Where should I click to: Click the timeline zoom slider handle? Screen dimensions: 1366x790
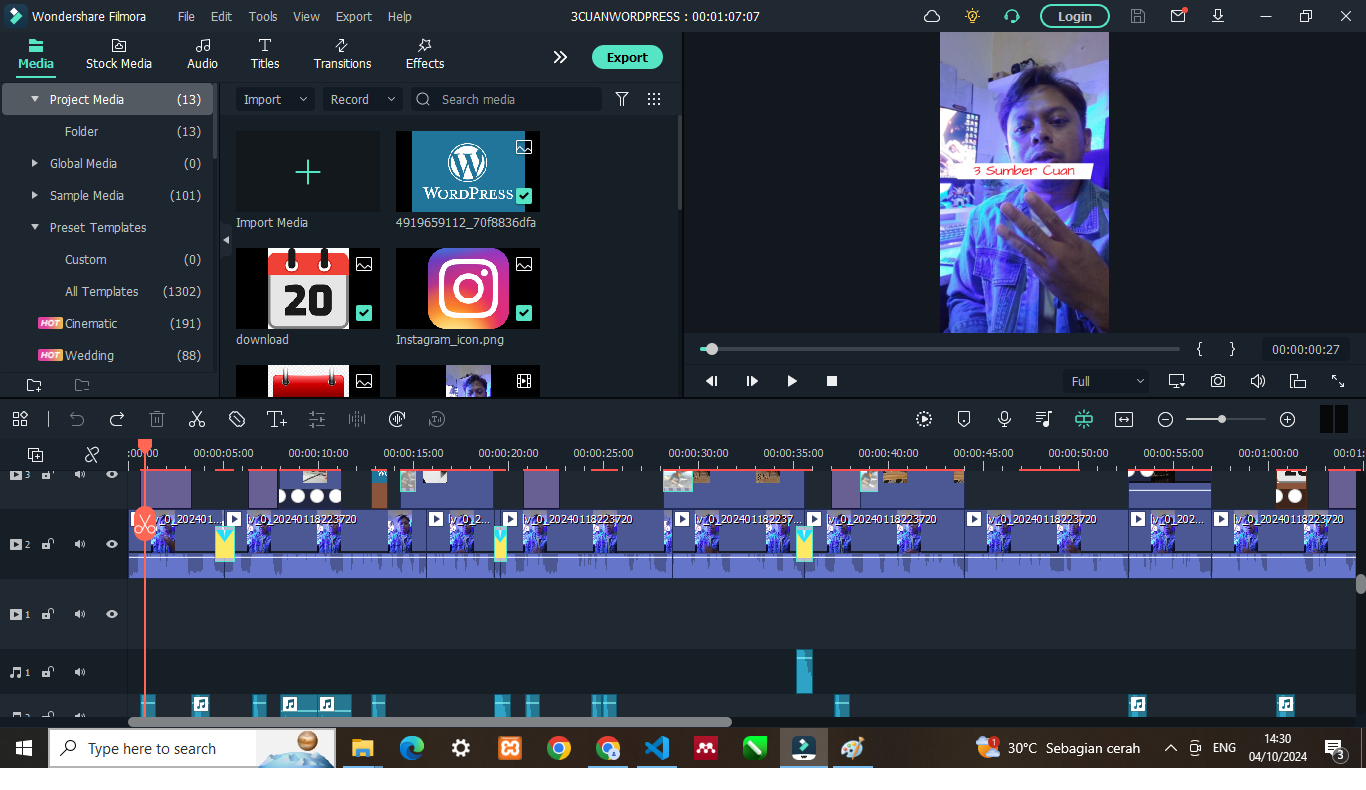pyautogui.click(x=1222, y=419)
